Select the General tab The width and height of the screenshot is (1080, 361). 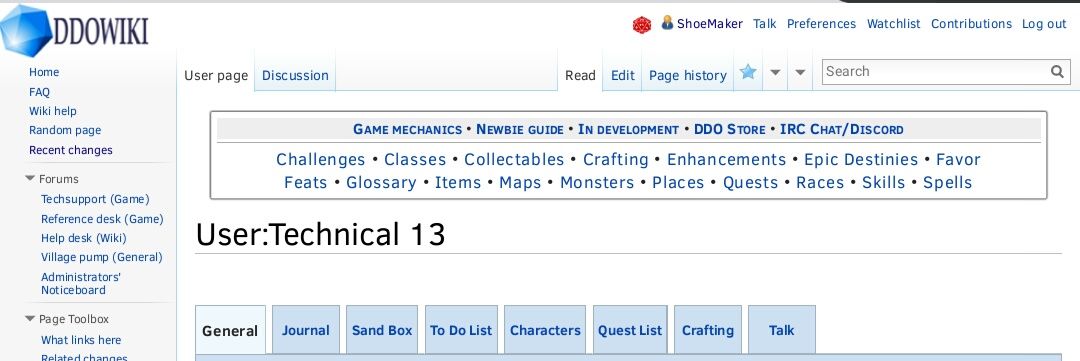tap(230, 331)
